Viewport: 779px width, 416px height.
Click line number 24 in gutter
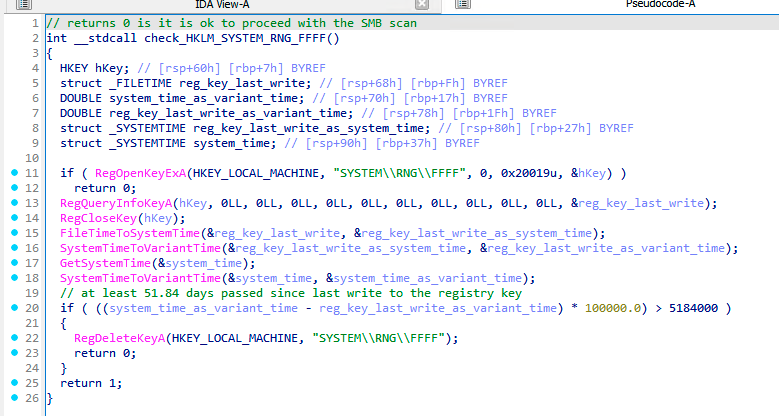tap(32, 368)
